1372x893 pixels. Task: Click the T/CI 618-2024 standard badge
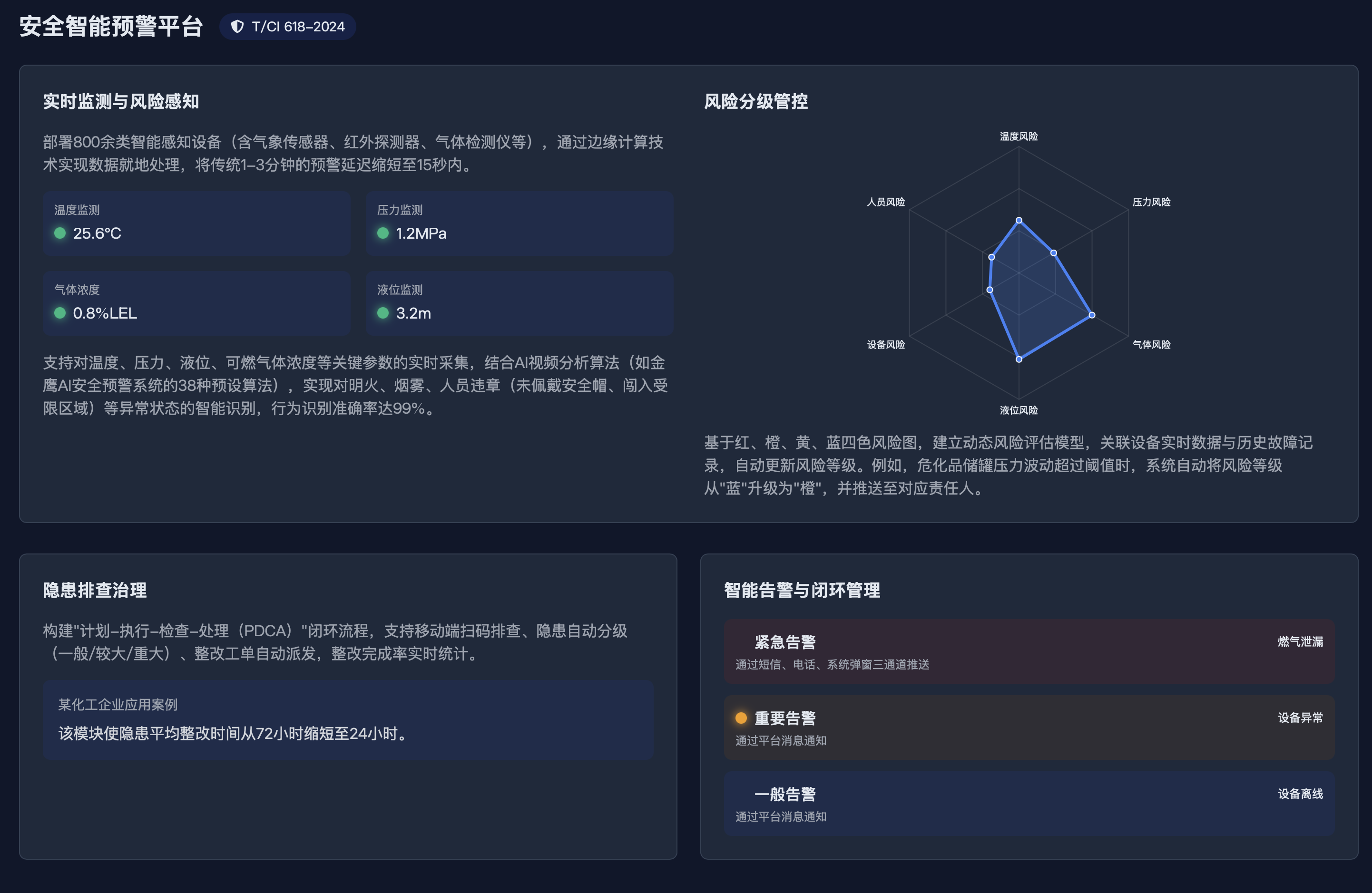click(288, 27)
